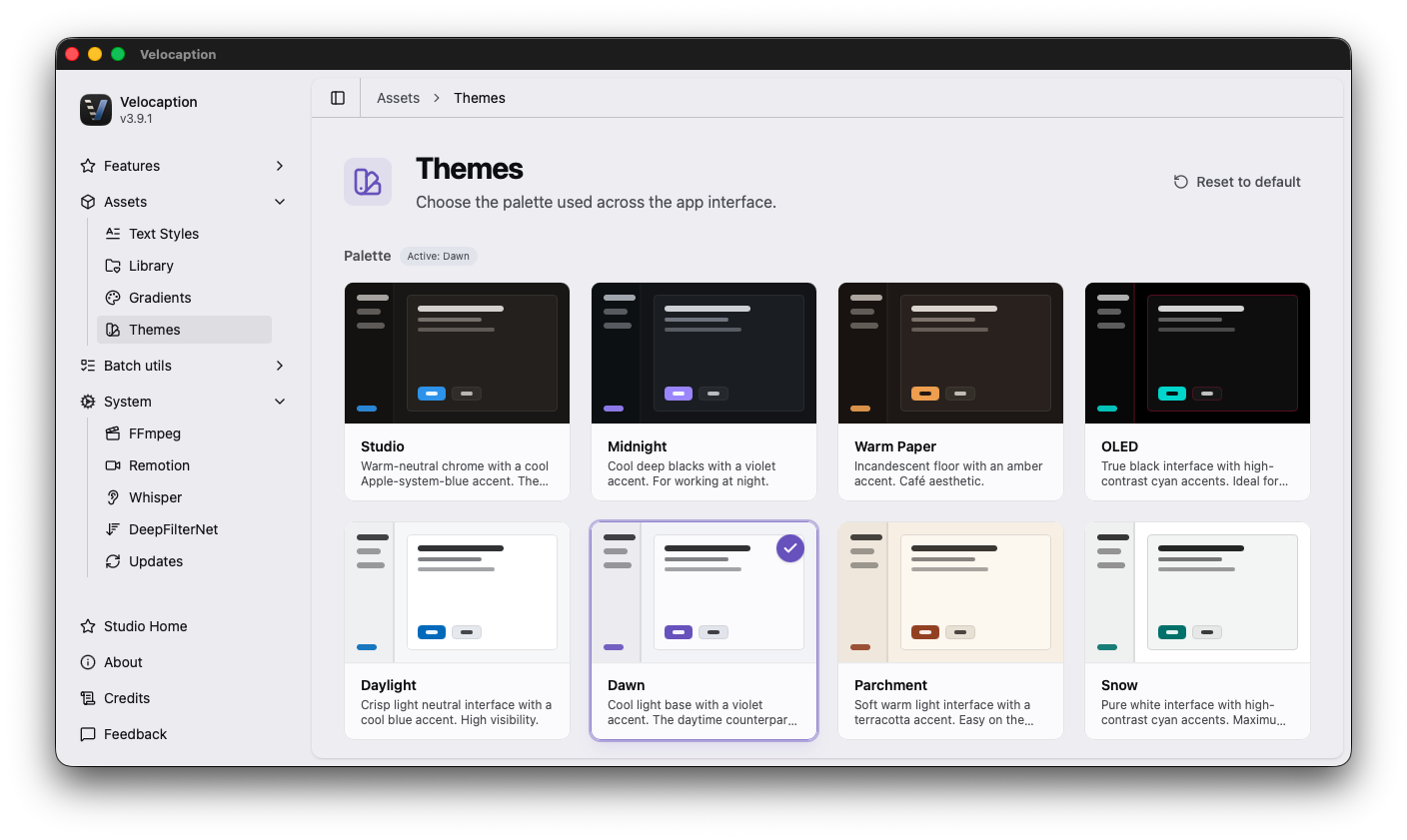The image size is (1407, 840).
Task: Navigate to Assets breadcrumb link
Action: [398, 98]
